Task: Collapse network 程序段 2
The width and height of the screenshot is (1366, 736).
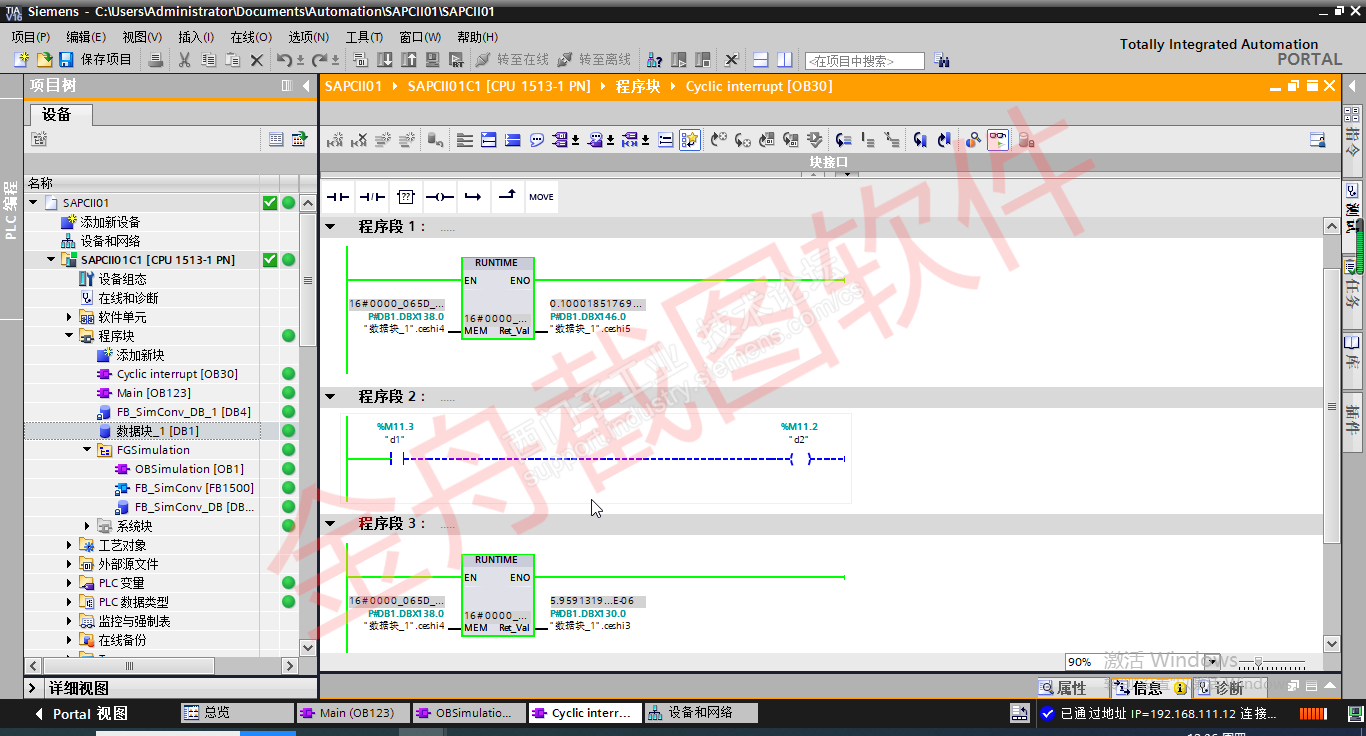Action: coord(329,397)
